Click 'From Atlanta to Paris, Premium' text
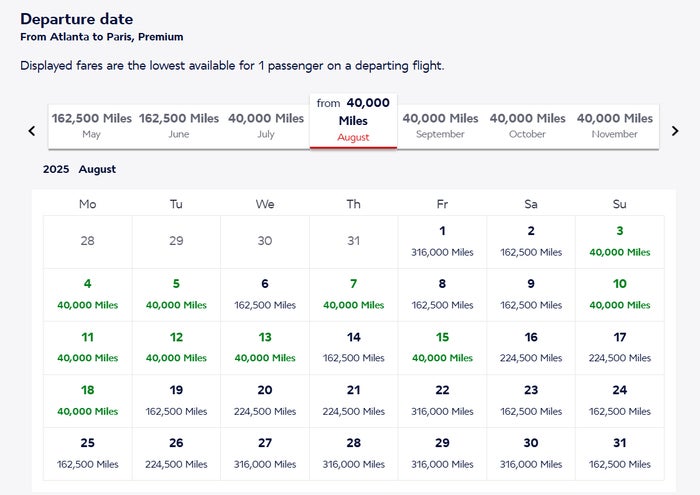Screen dimensions: 700x495 point(102,37)
